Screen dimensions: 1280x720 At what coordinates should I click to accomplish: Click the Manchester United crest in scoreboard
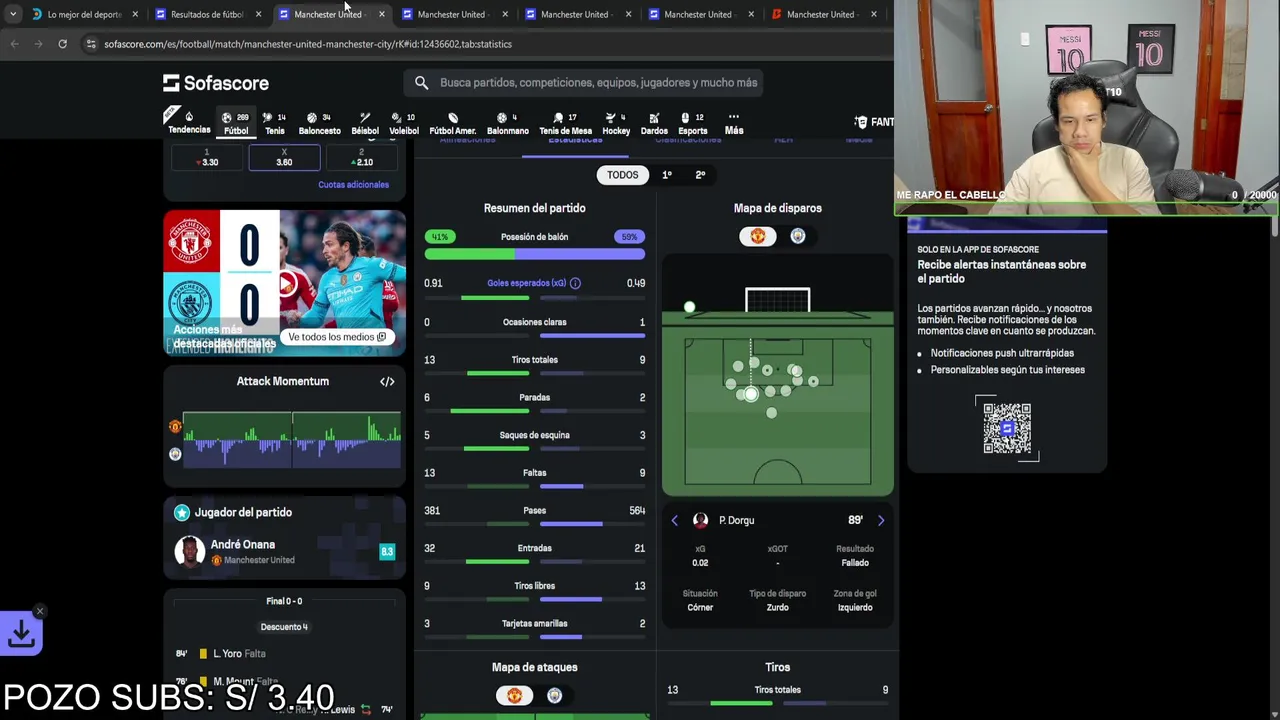click(x=190, y=241)
